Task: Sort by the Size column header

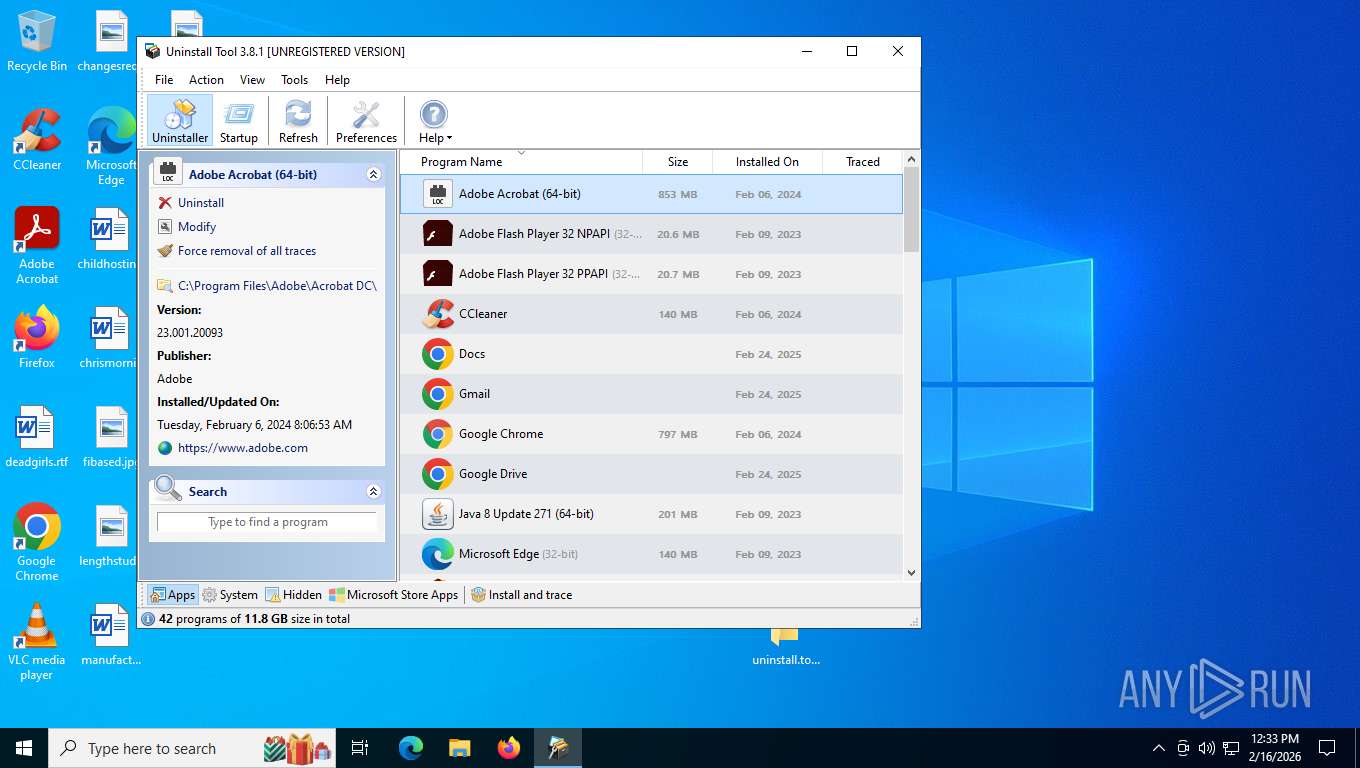Action: (x=678, y=162)
